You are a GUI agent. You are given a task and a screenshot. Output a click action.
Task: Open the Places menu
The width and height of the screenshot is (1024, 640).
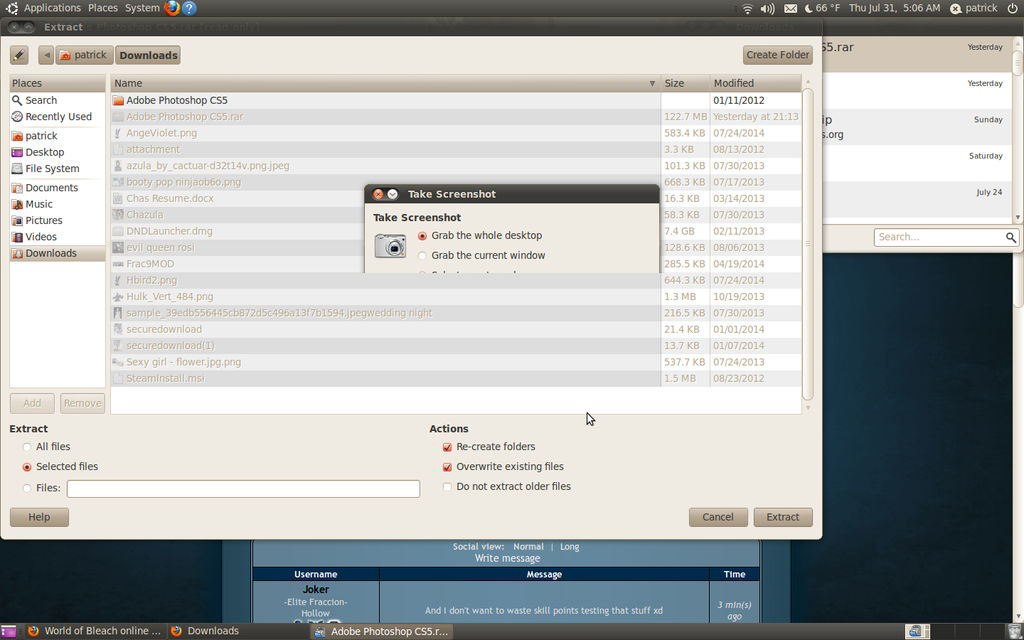pos(103,8)
